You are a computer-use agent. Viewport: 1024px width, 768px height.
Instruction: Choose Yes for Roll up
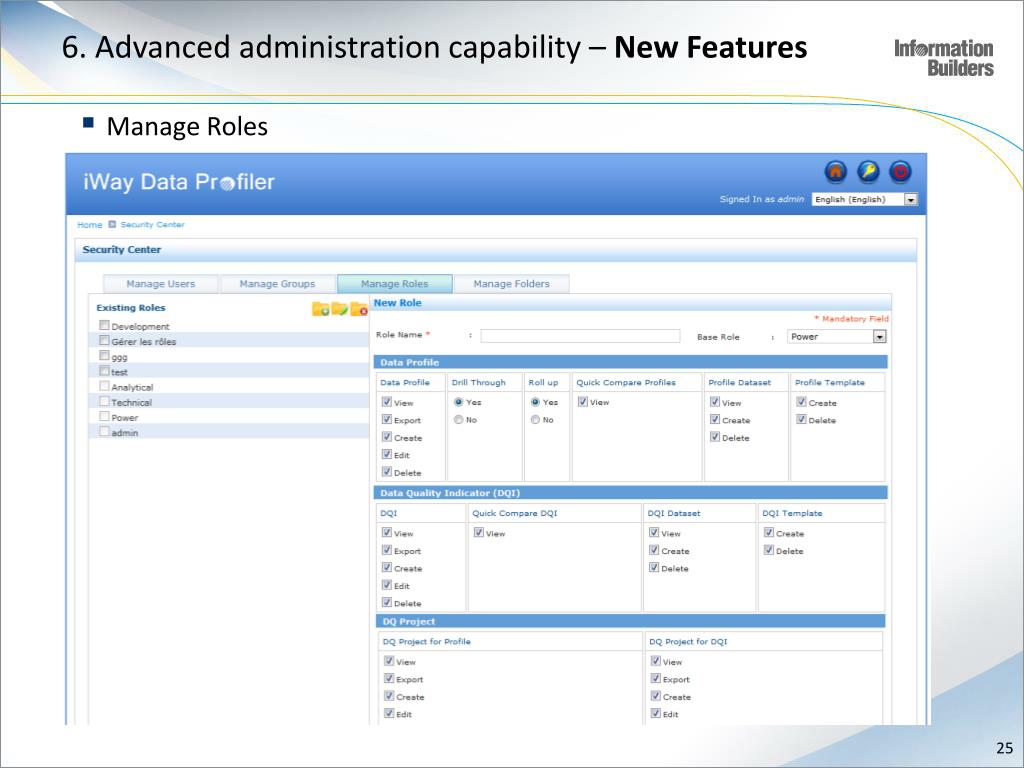point(535,402)
